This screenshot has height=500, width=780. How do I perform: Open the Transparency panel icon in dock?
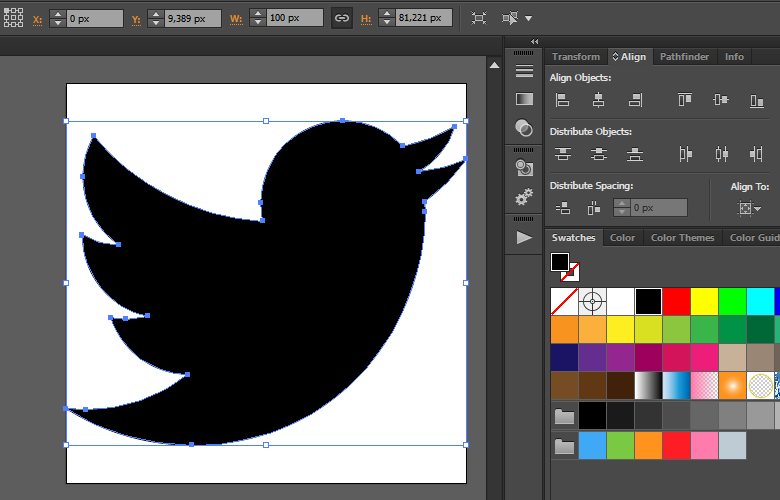(x=524, y=128)
